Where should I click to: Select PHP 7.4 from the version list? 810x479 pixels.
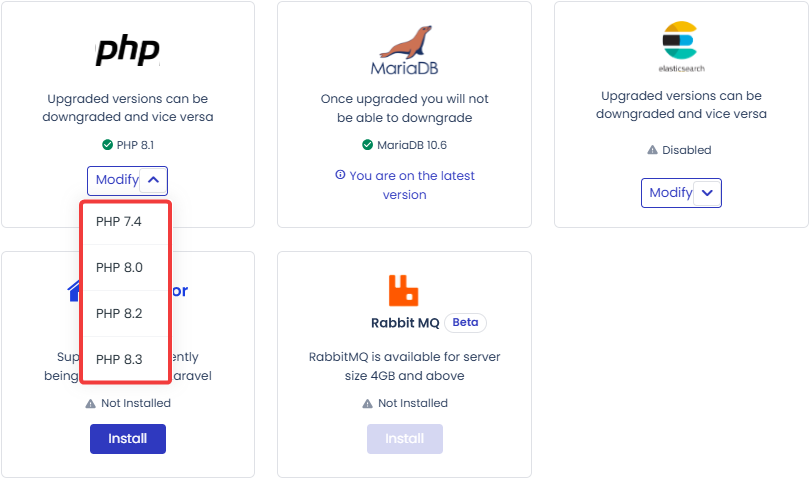click(x=126, y=222)
